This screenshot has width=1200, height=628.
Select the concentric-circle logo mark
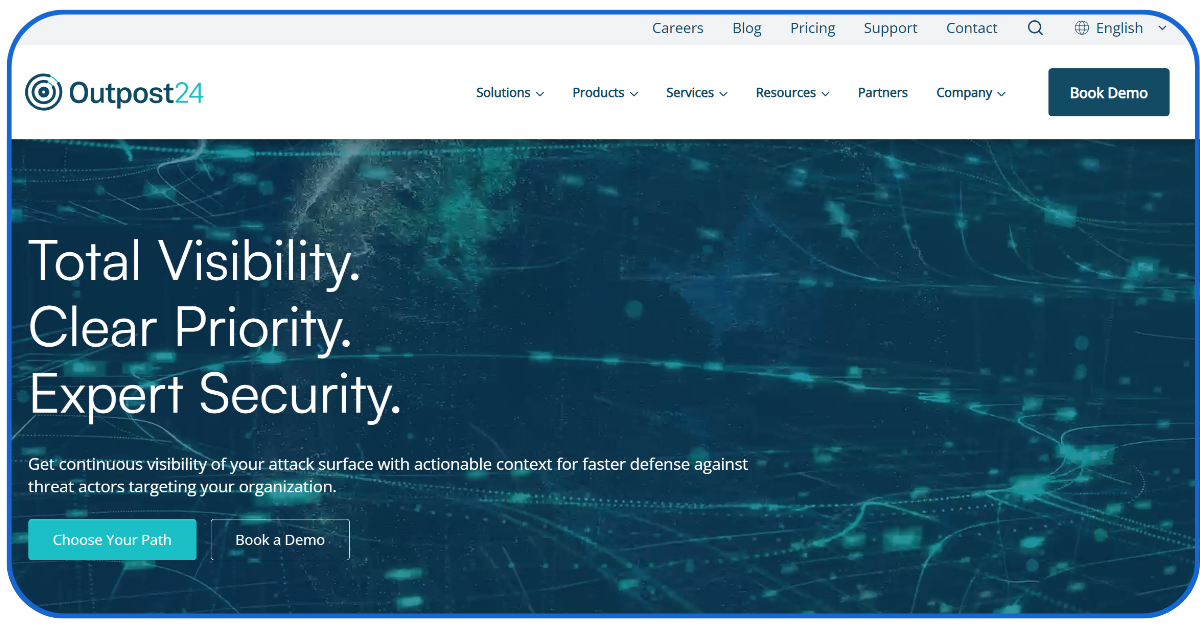tap(41, 92)
